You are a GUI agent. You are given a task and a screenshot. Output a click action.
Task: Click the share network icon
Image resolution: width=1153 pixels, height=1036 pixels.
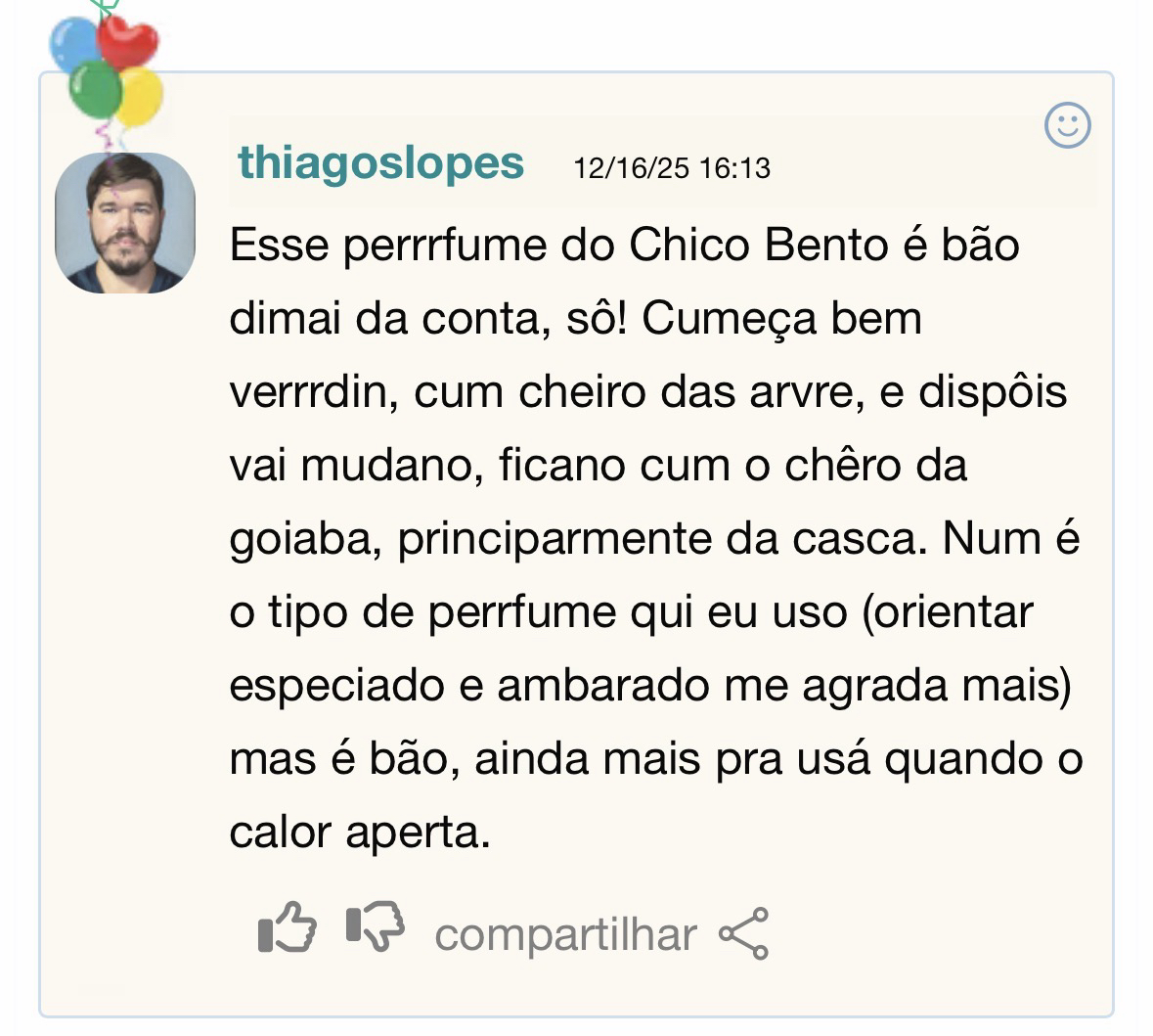(x=744, y=933)
